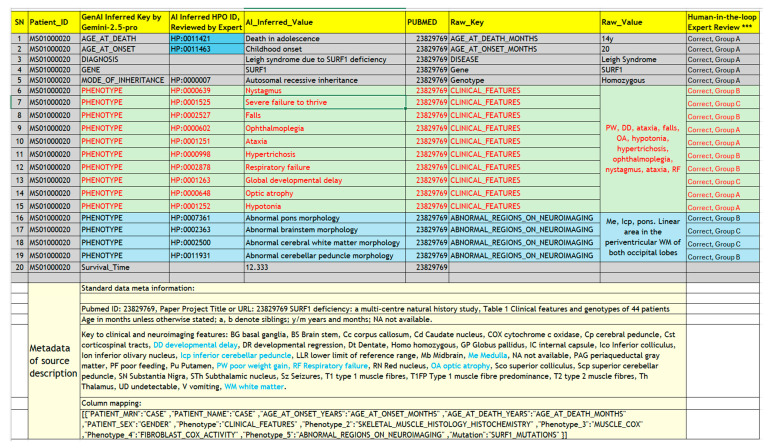Select the AGE_AT_ONSET_MONTHS raw key cell
The width and height of the screenshot is (768, 448).
point(524,49)
